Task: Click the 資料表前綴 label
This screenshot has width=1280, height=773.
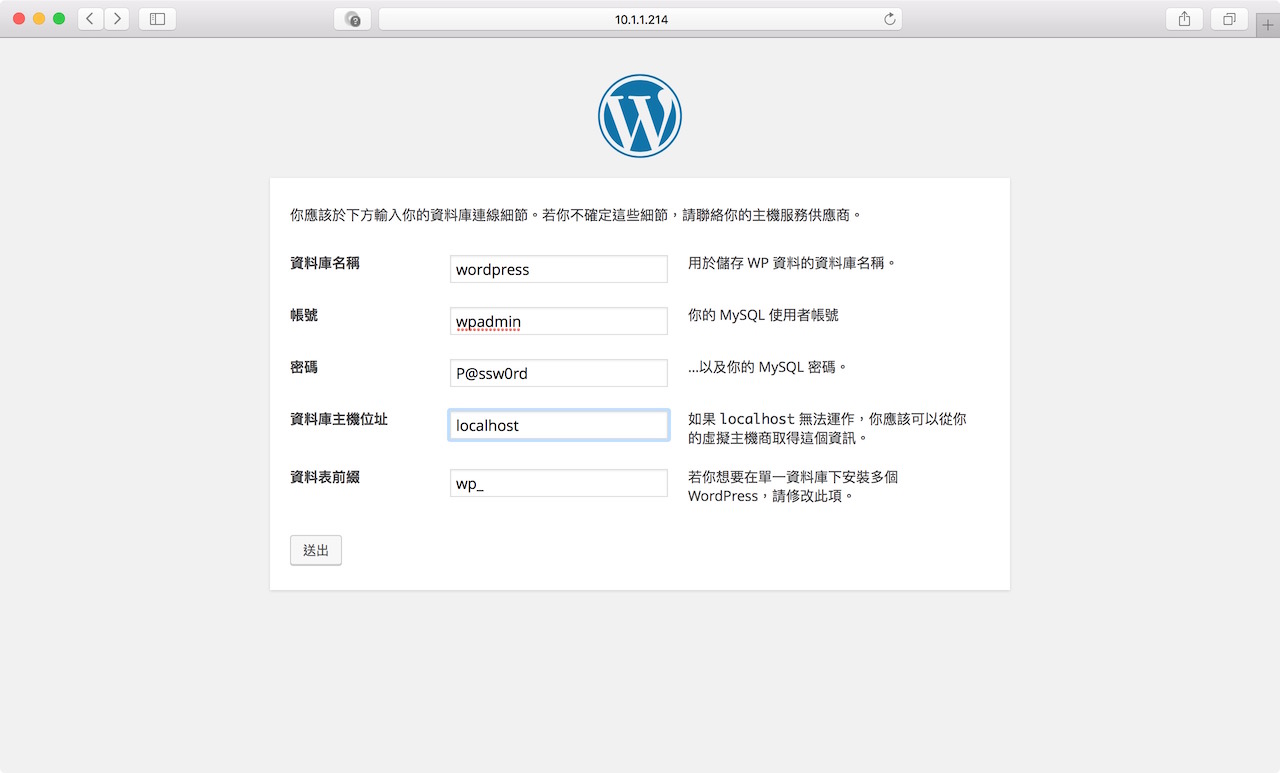Action: 325,477
